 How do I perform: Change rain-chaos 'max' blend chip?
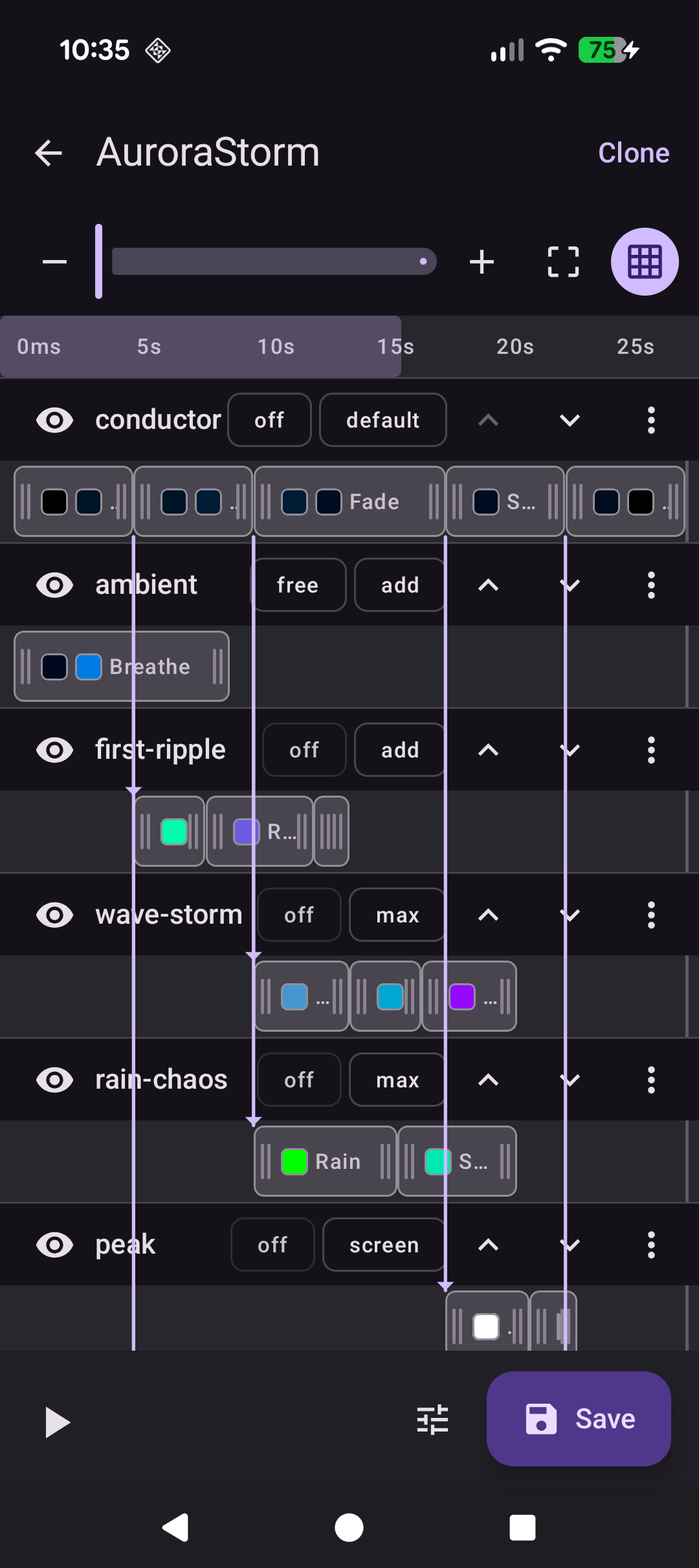[397, 1080]
